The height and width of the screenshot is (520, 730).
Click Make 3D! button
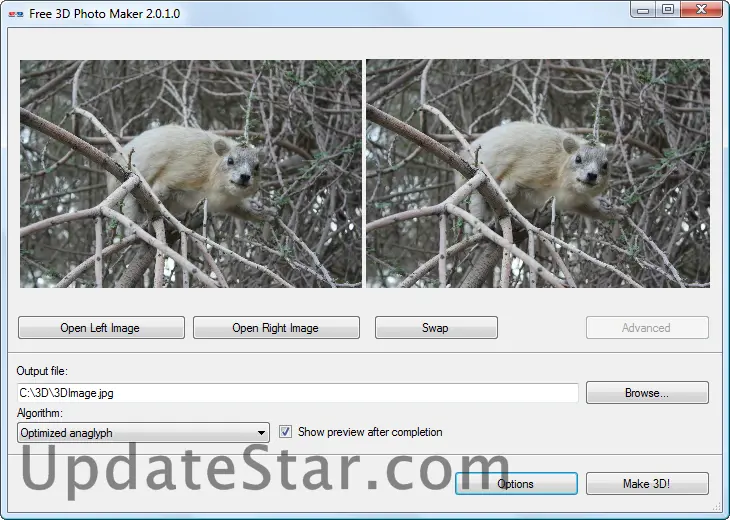[647, 484]
